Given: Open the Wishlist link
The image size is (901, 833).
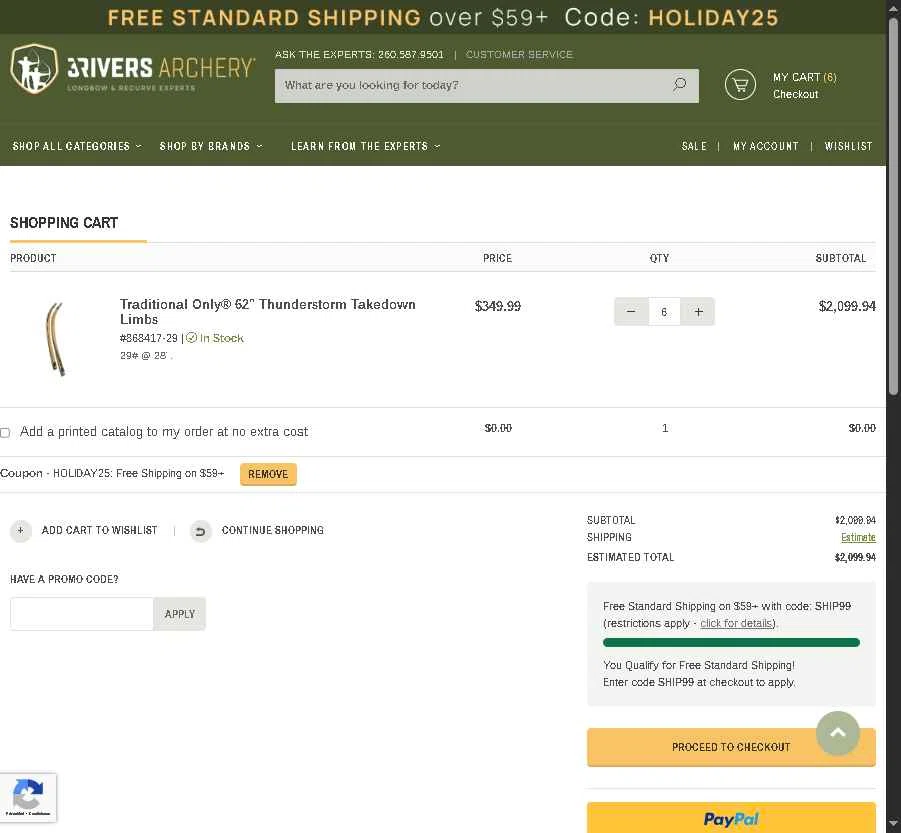Looking at the screenshot, I should click(848, 146).
